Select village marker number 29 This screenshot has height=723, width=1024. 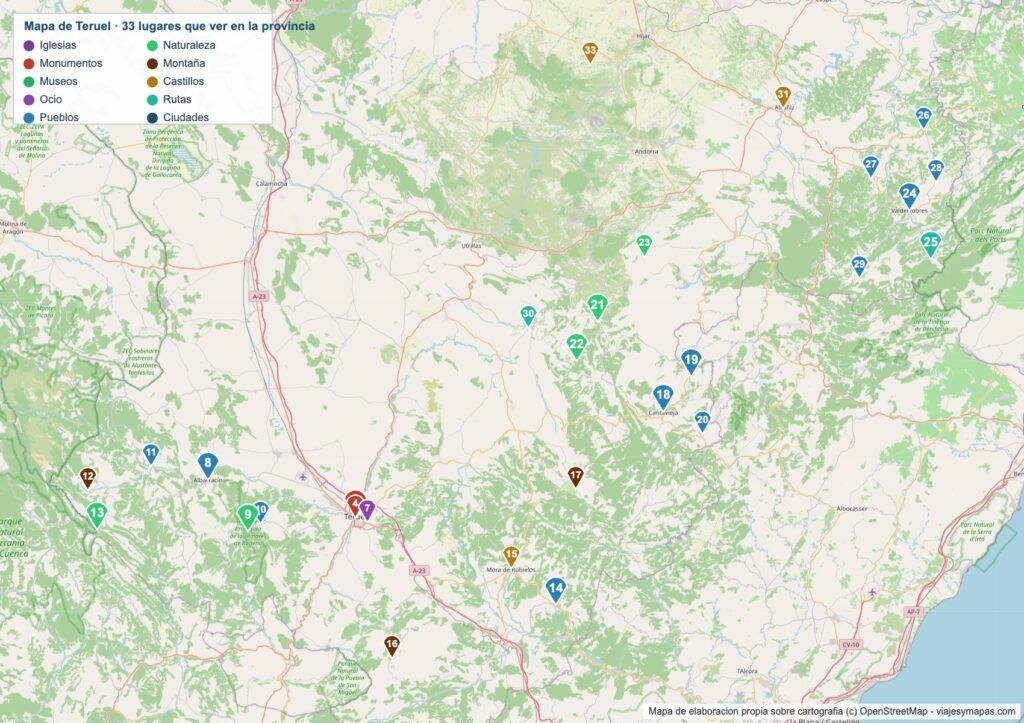pyautogui.click(x=859, y=266)
